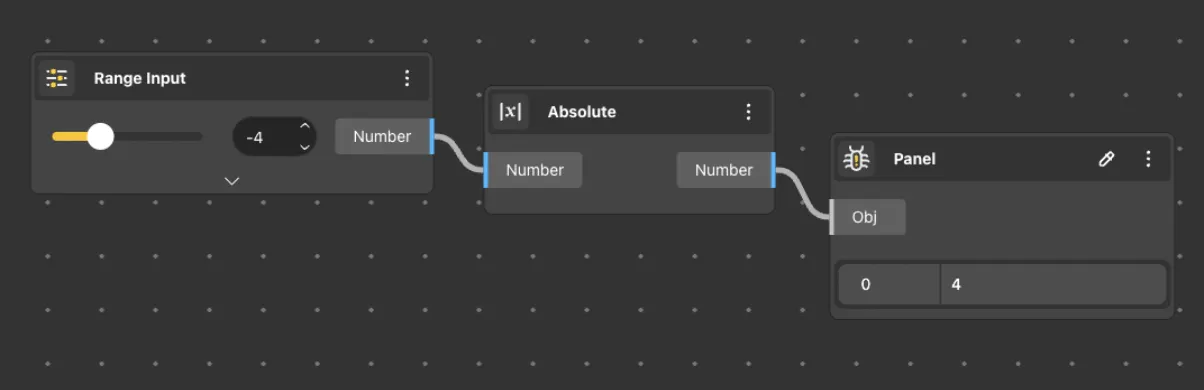The width and height of the screenshot is (1204, 390).
Task: Click the Panel value cell showing 4
Action: tap(1054, 284)
